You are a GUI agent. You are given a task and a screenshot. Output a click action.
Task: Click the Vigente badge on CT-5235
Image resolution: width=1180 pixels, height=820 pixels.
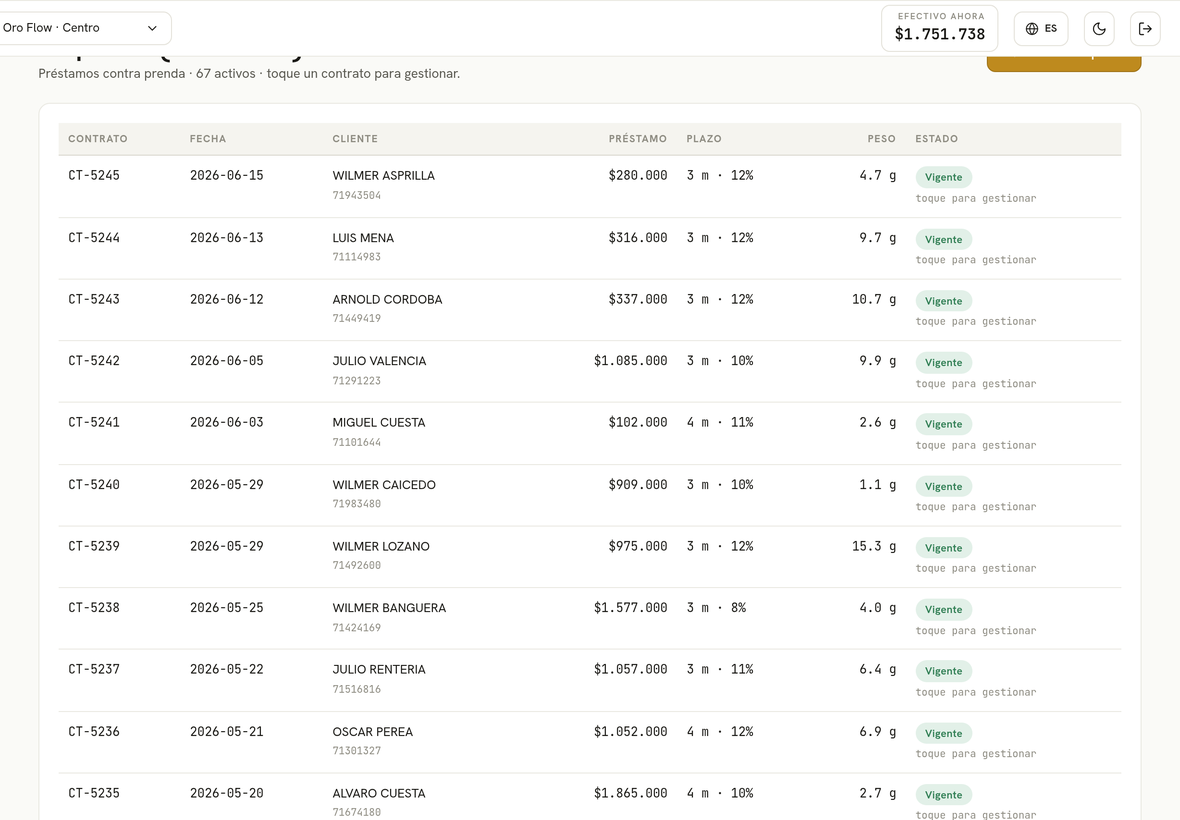click(944, 795)
